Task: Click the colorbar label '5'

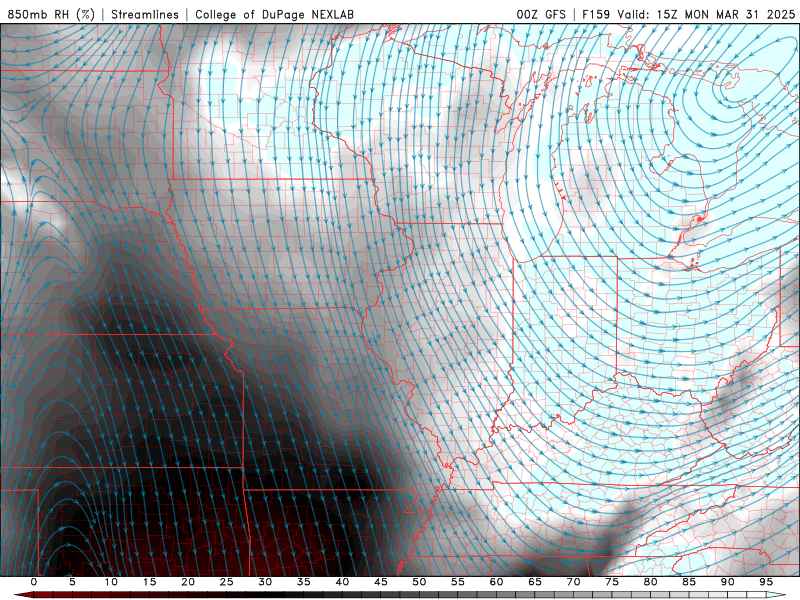Action: 72,582
